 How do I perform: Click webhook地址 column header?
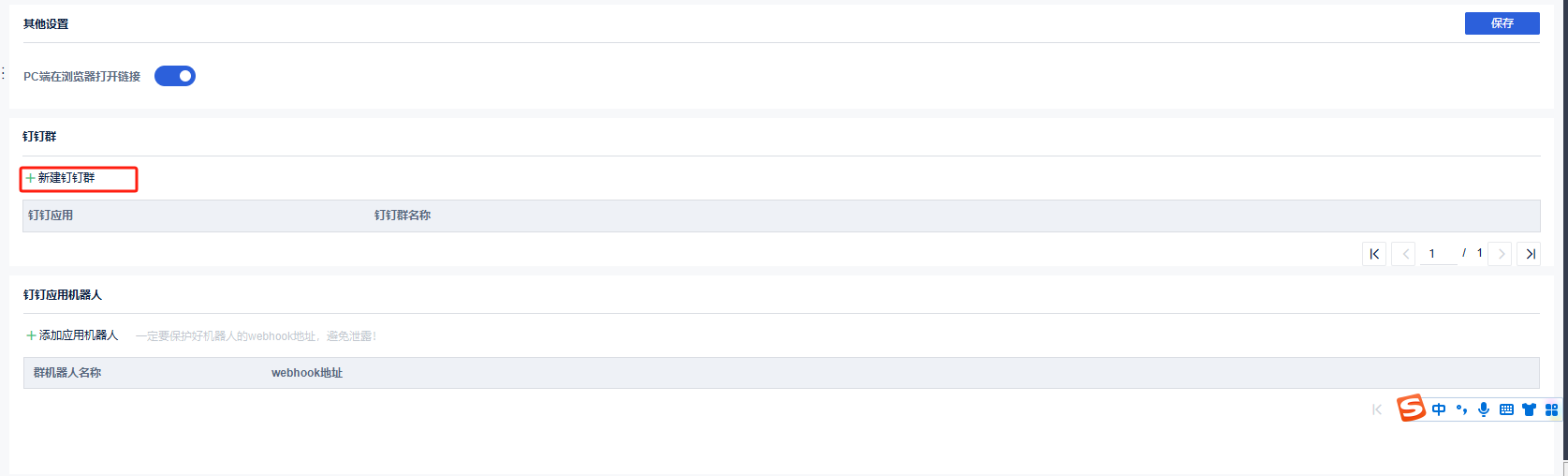point(307,373)
